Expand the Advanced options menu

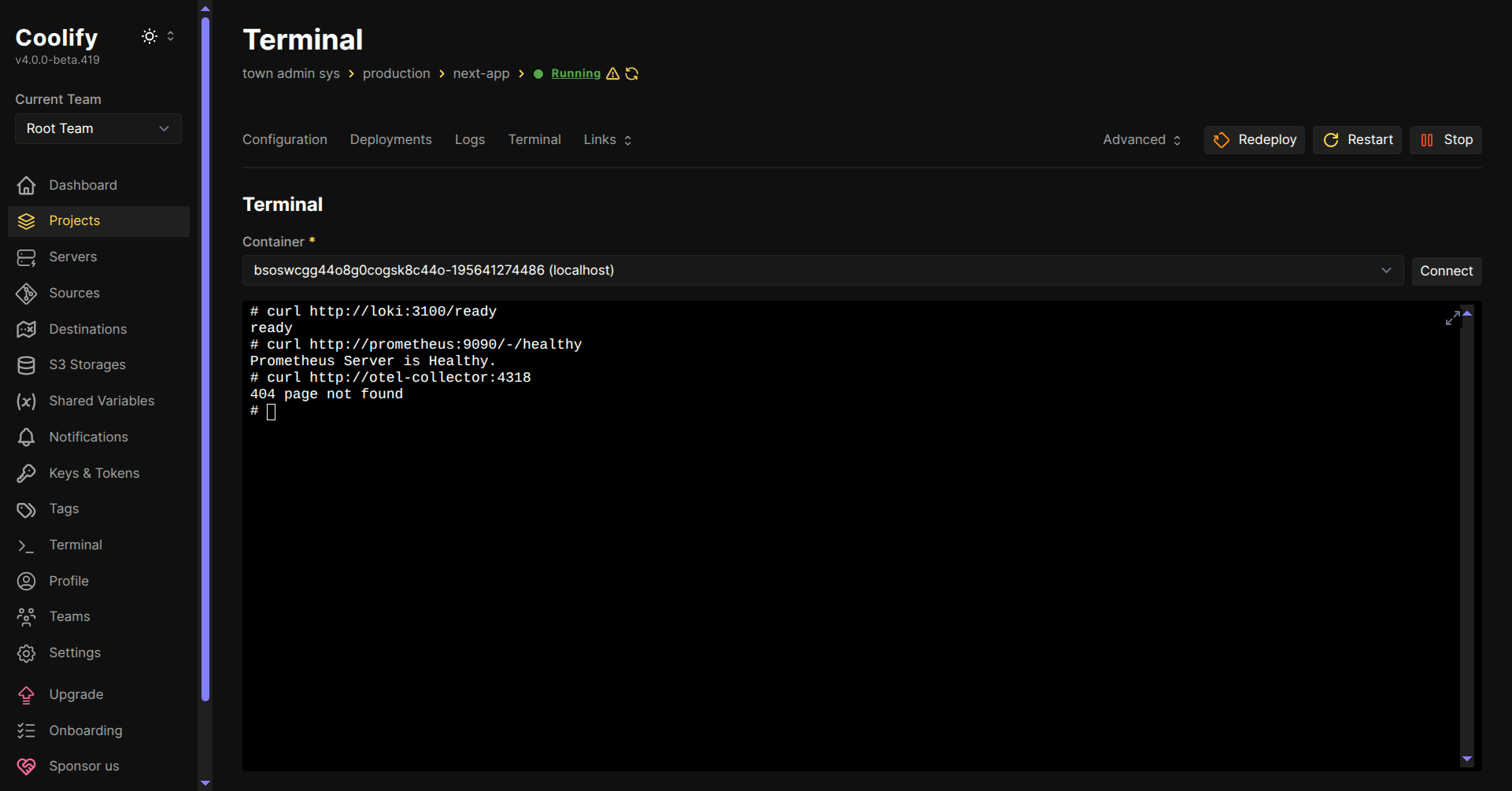(1141, 140)
